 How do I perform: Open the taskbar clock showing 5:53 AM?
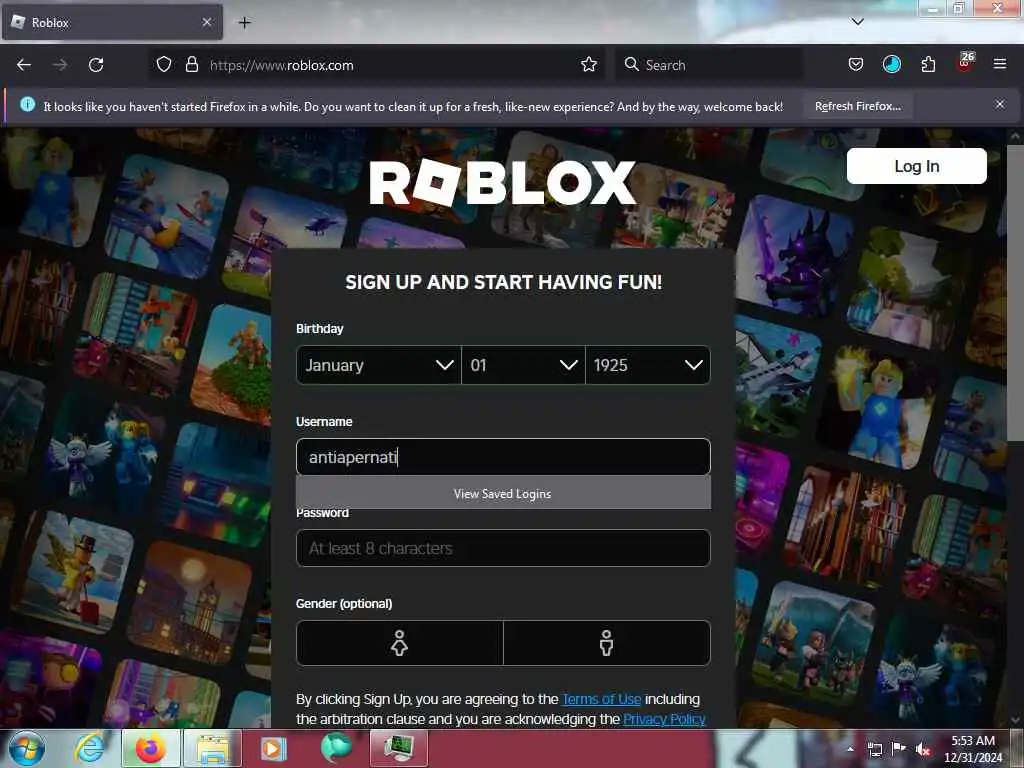(973, 749)
